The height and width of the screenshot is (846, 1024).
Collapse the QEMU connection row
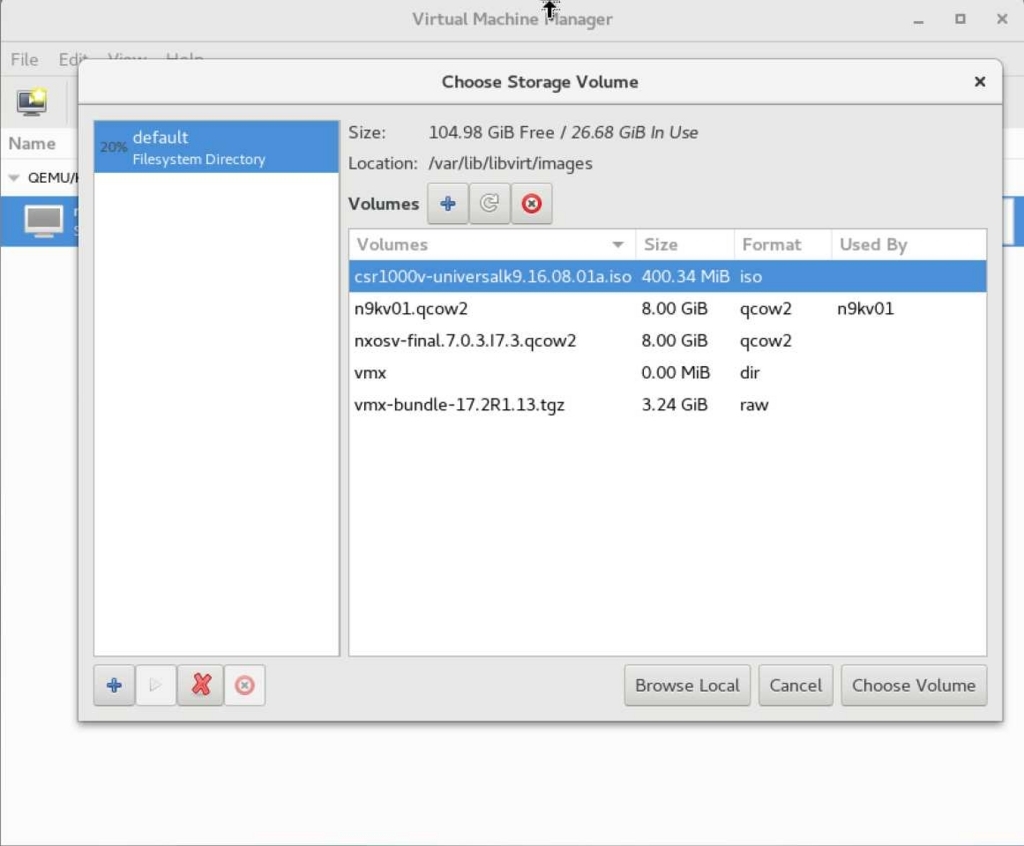[x=14, y=178]
